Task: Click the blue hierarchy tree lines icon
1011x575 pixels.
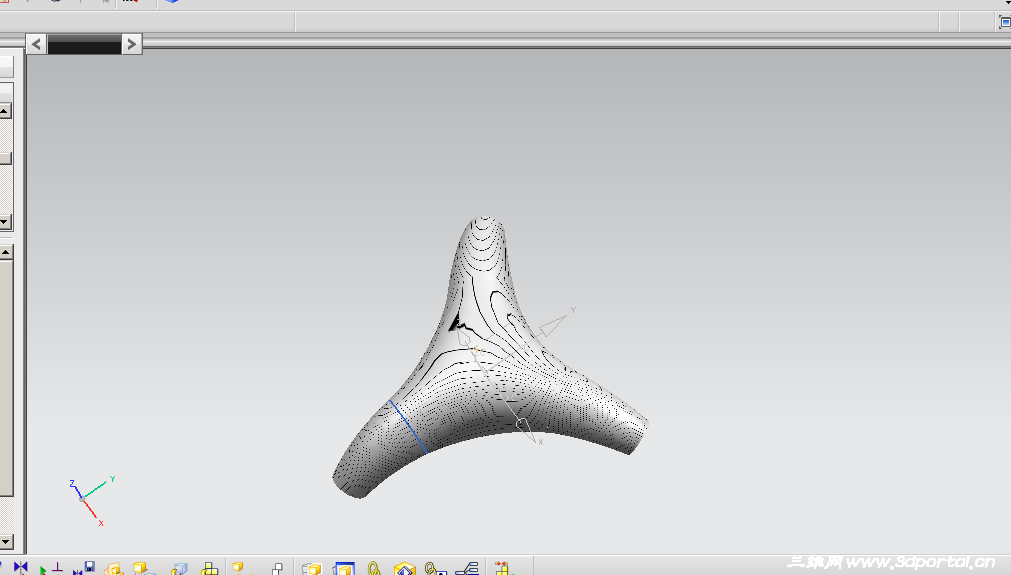Action: tap(467, 569)
